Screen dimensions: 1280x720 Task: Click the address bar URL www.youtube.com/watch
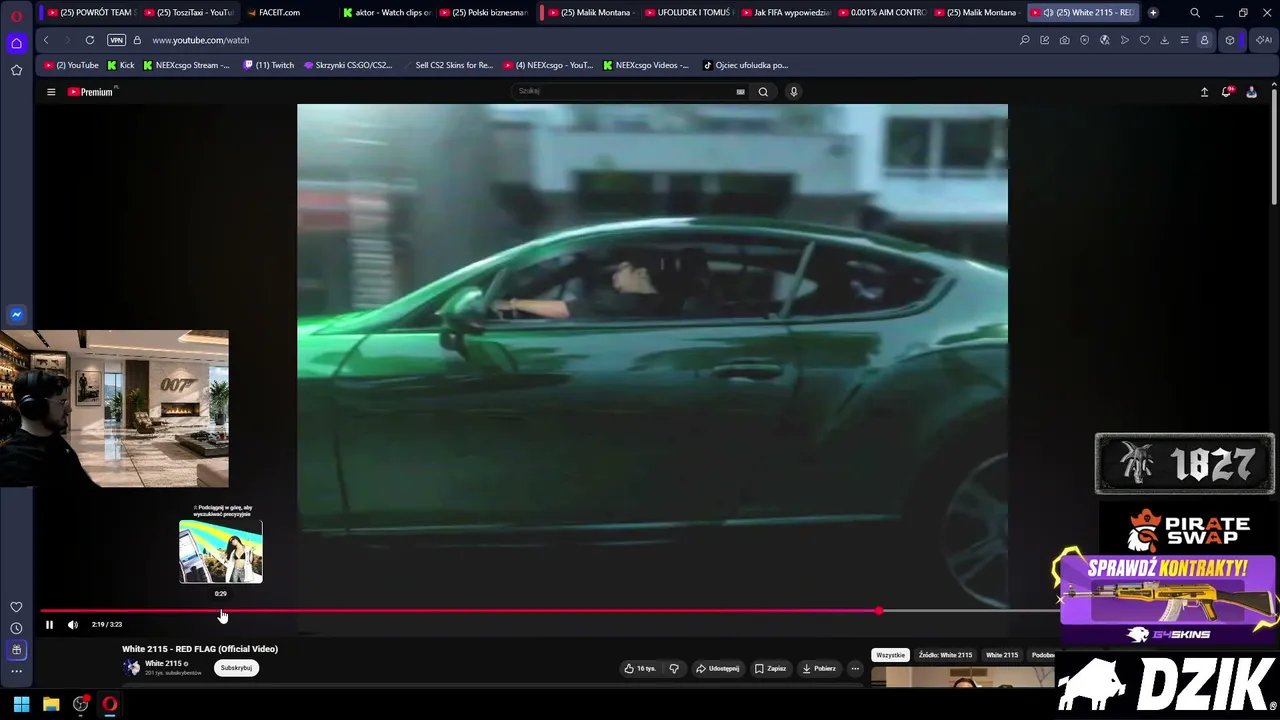click(x=201, y=40)
